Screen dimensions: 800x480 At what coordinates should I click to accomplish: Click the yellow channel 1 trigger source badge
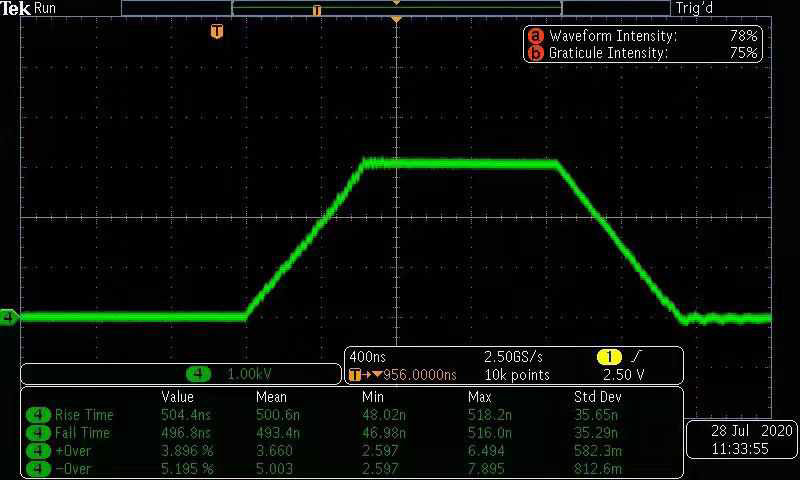click(x=609, y=357)
